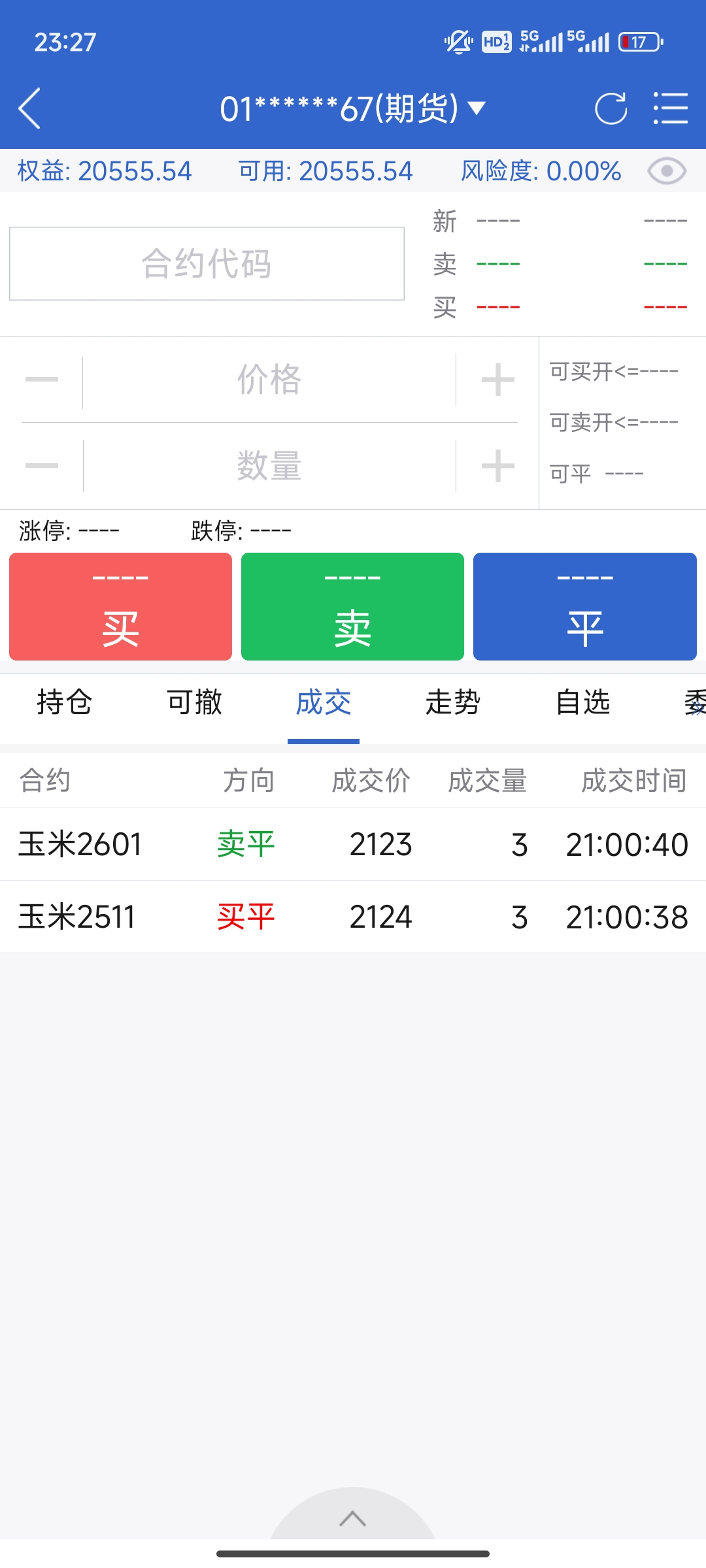Select the 玉米2601 trade row
This screenshot has width=706, height=1568.
point(353,844)
